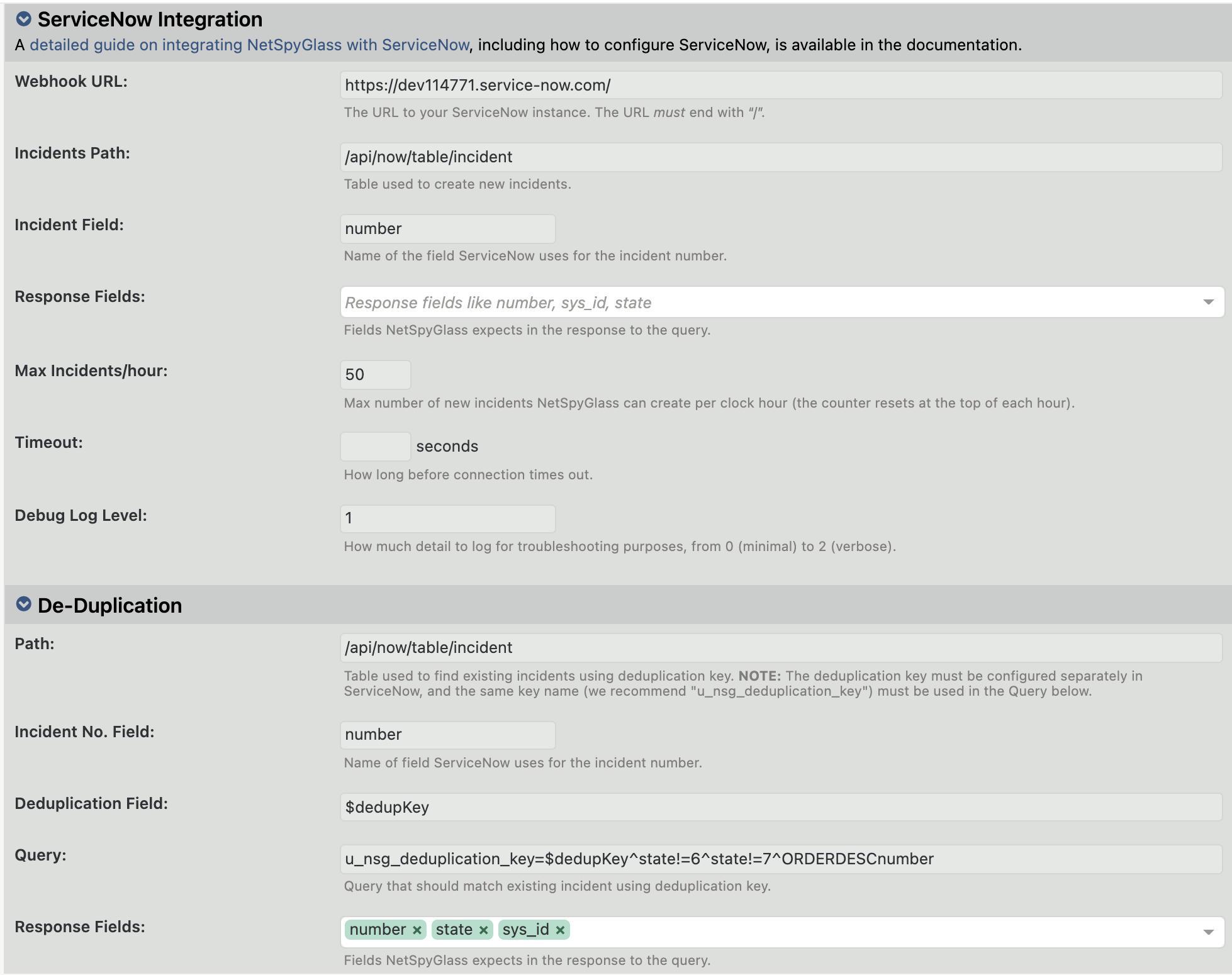Click the Deduplication Field input with $dedupKey
This screenshot has width=1232, height=975.
[x=781, y=807]
